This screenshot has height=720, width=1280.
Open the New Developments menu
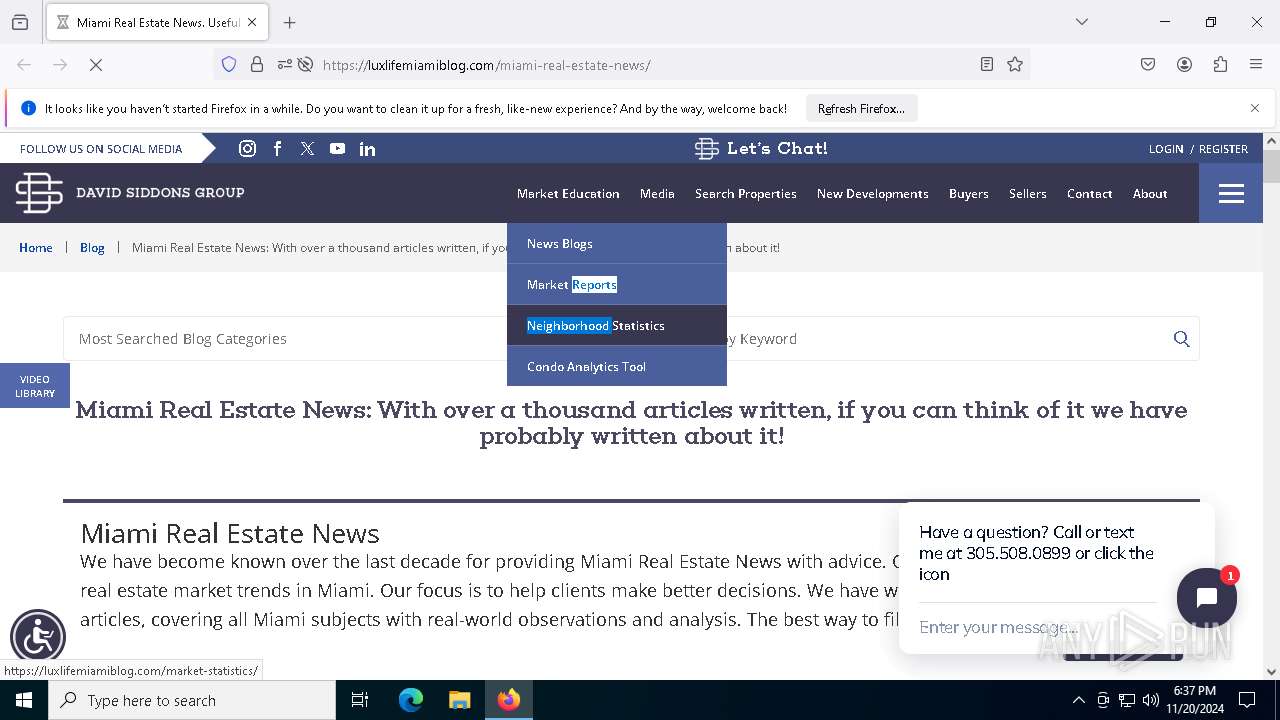point(872,193)
